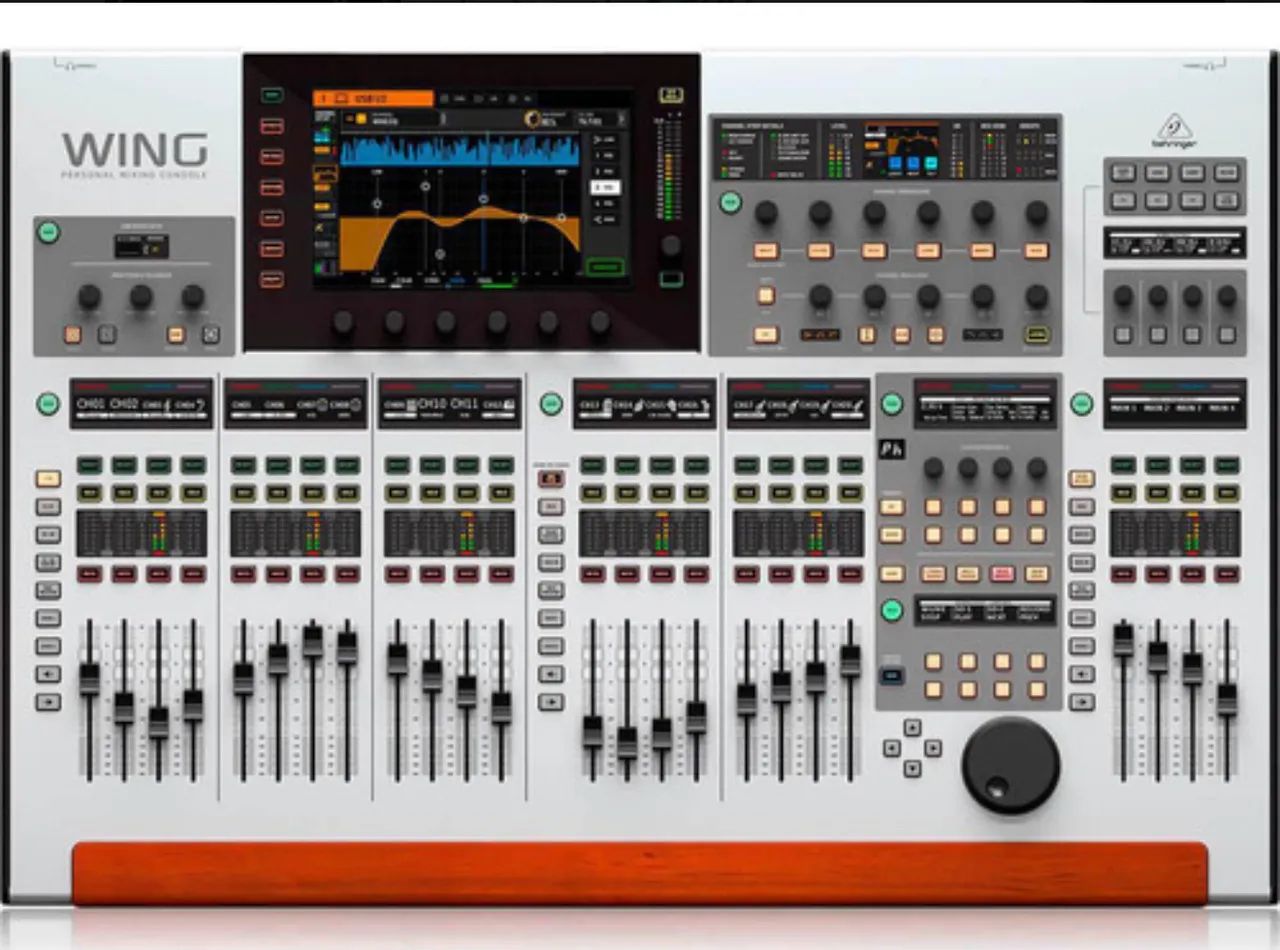Click the upper green VIEW button in custom controls panel
This screenshot has width=1280, height=950.
(891, 404)
